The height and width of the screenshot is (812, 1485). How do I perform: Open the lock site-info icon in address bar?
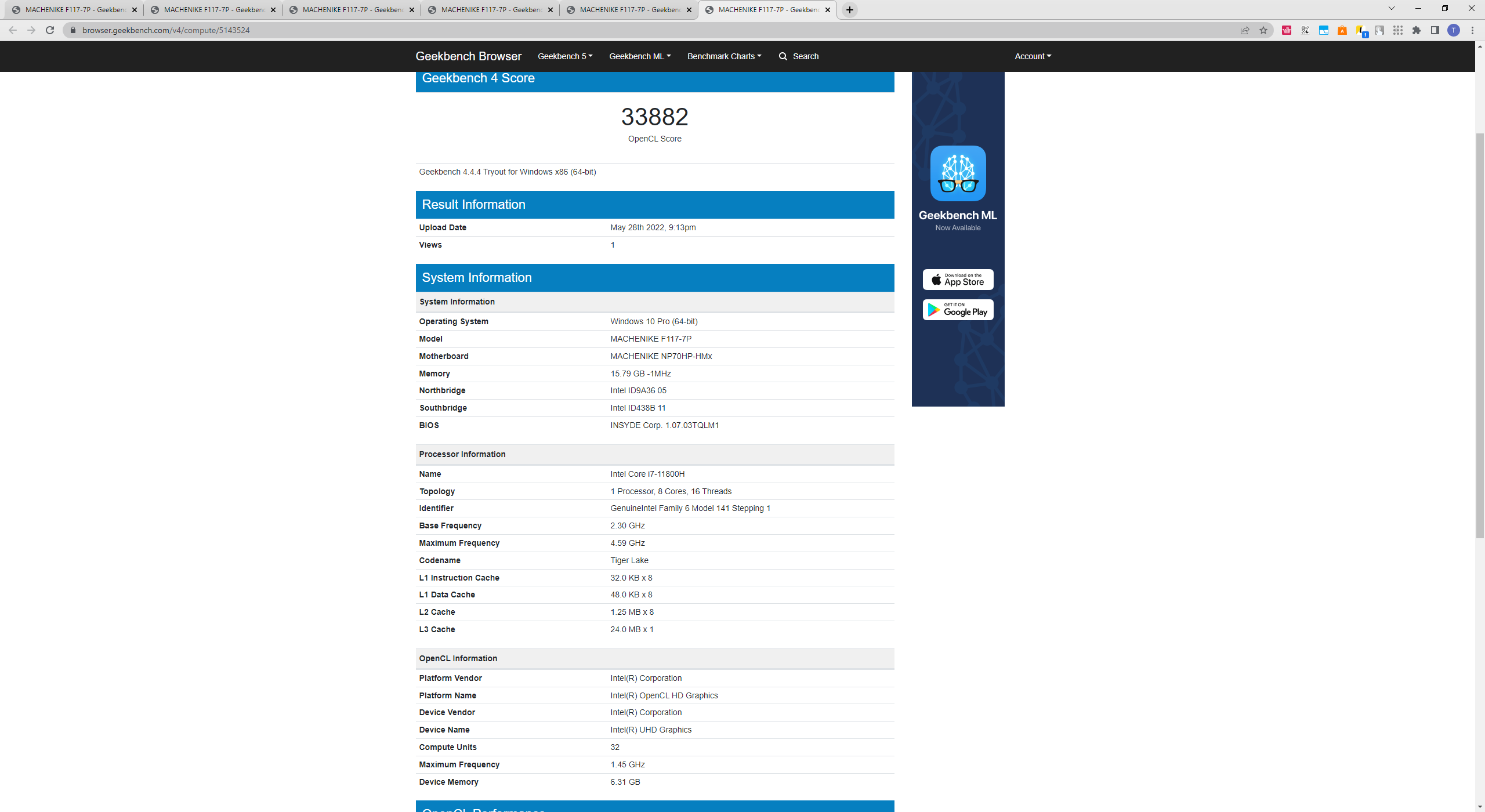pos(73,30)
